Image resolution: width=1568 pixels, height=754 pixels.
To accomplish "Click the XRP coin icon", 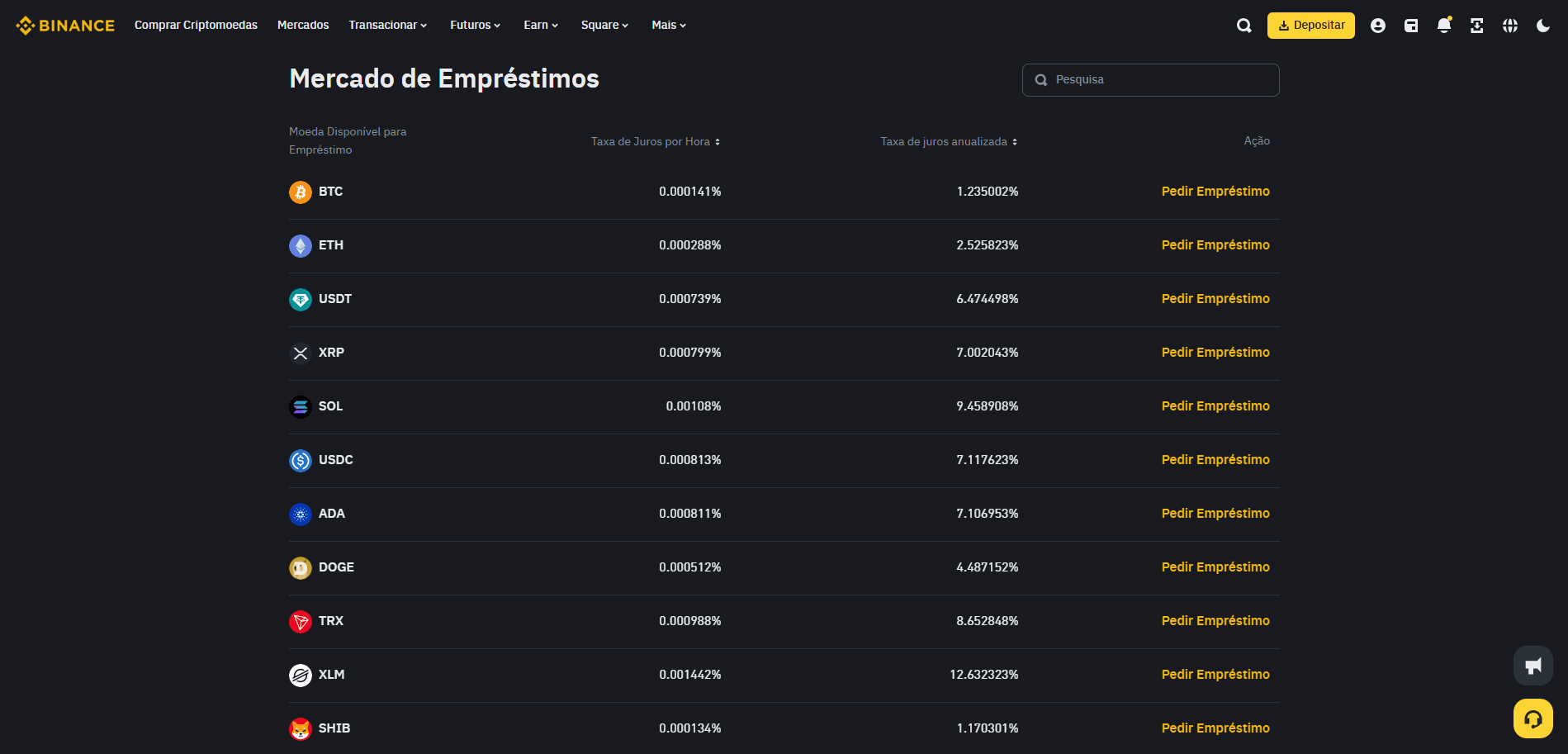I will [x=301, y=353].
